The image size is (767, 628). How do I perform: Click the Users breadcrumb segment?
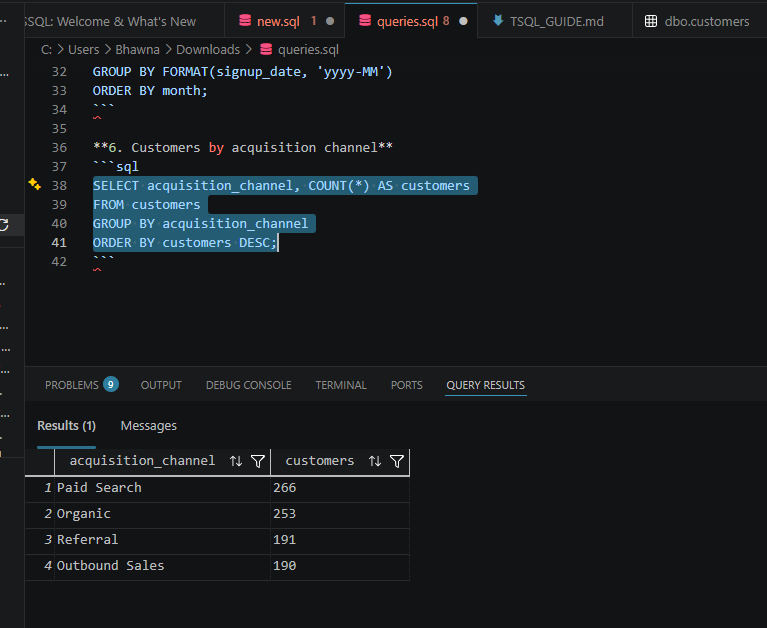83,49
